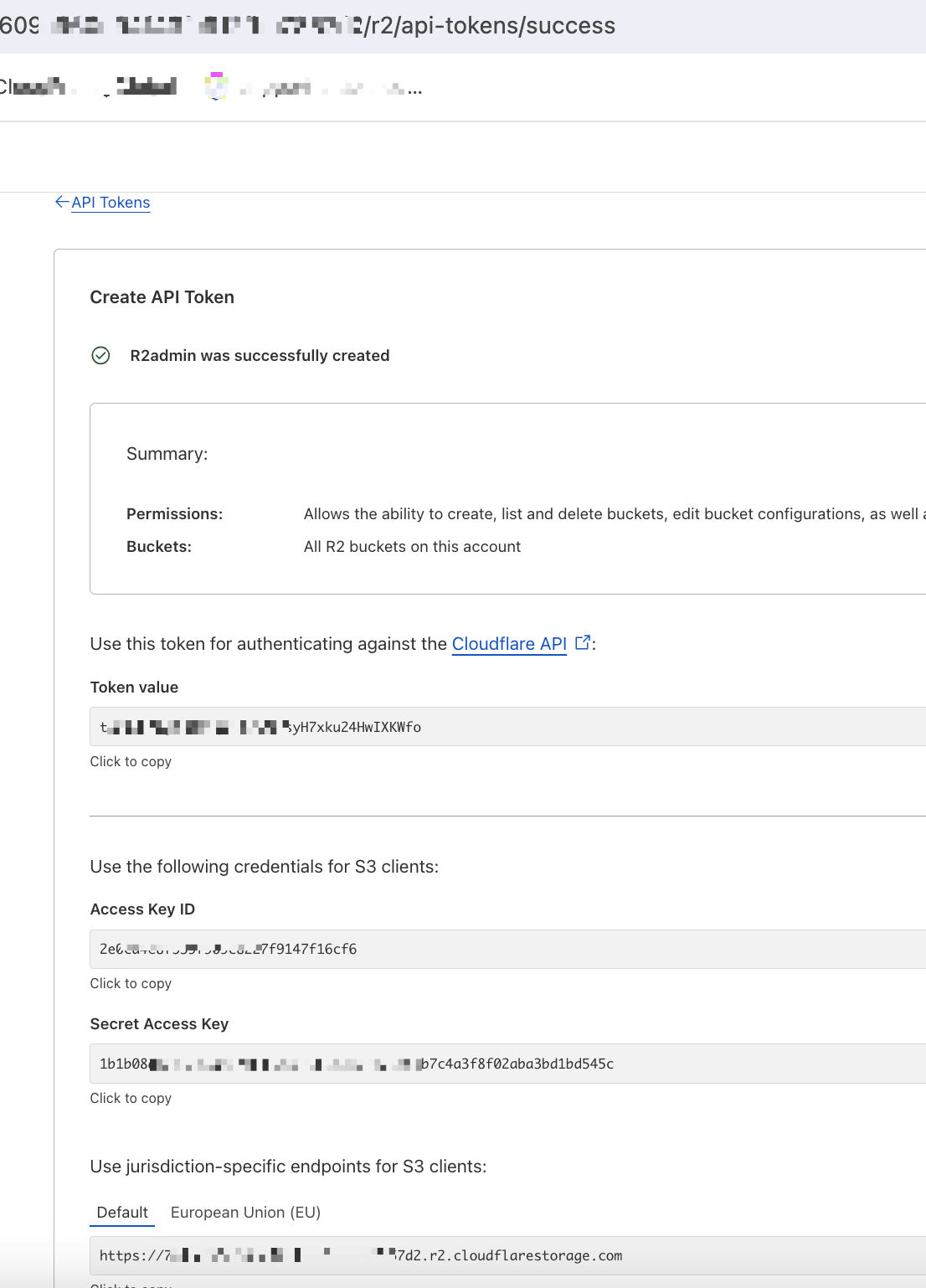Copy the Access Key ID field
Image resolution: width=926 pixels, height=1288 pixels.
click(507, 949)
